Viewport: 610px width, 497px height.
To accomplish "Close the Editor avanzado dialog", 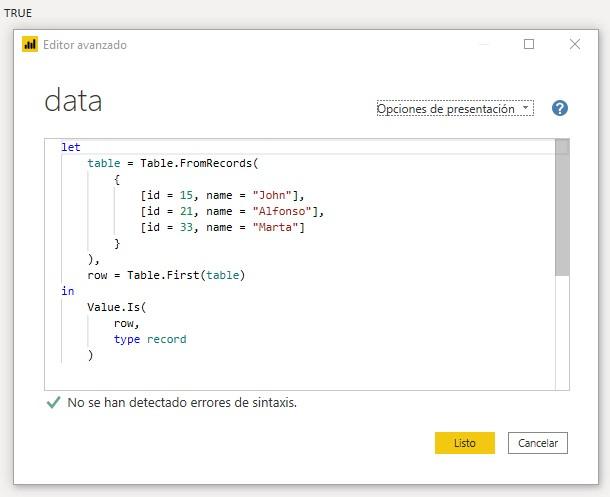I will point(575,45).
